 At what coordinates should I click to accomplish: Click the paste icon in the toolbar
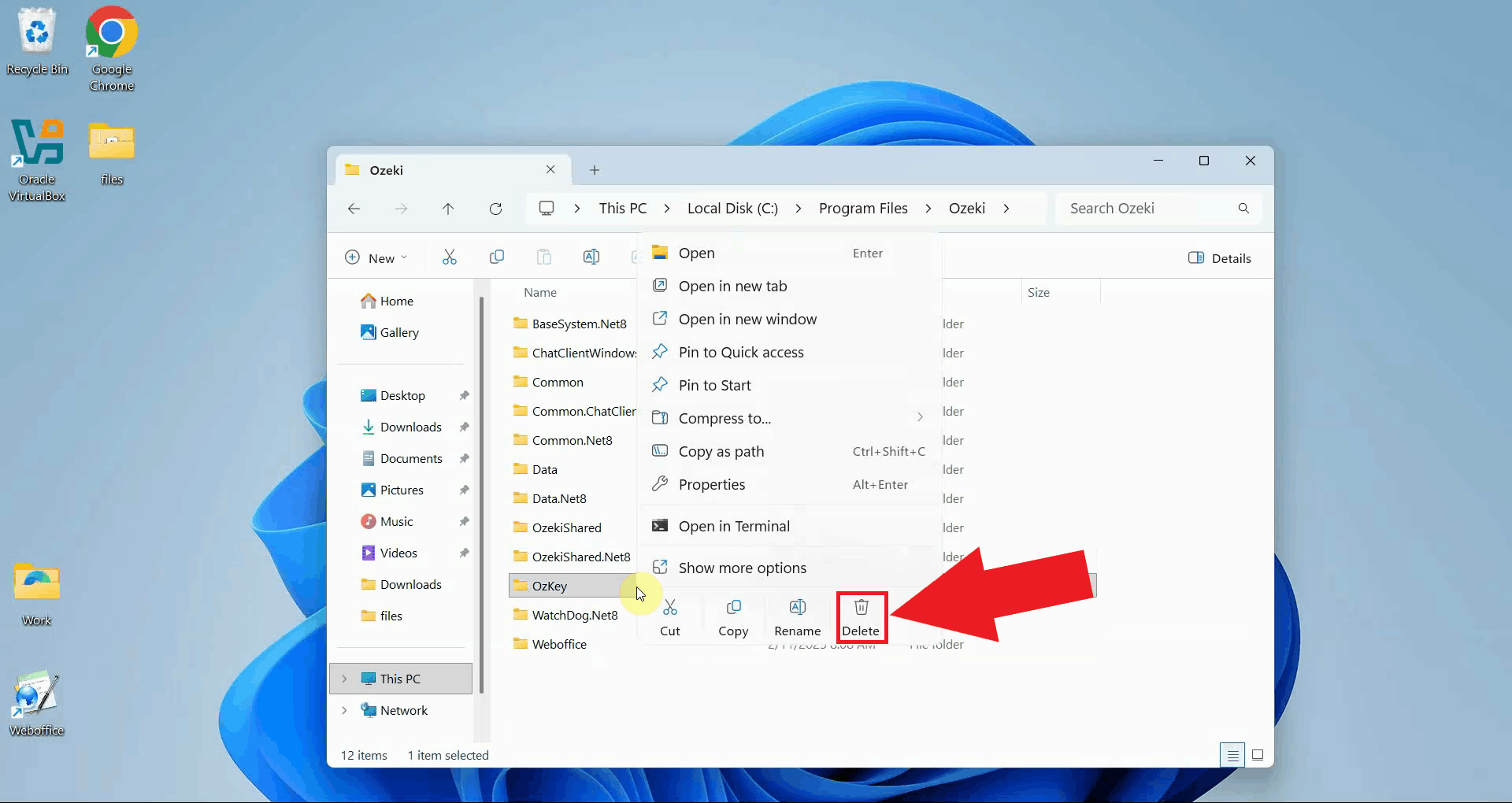coord(543,257)
